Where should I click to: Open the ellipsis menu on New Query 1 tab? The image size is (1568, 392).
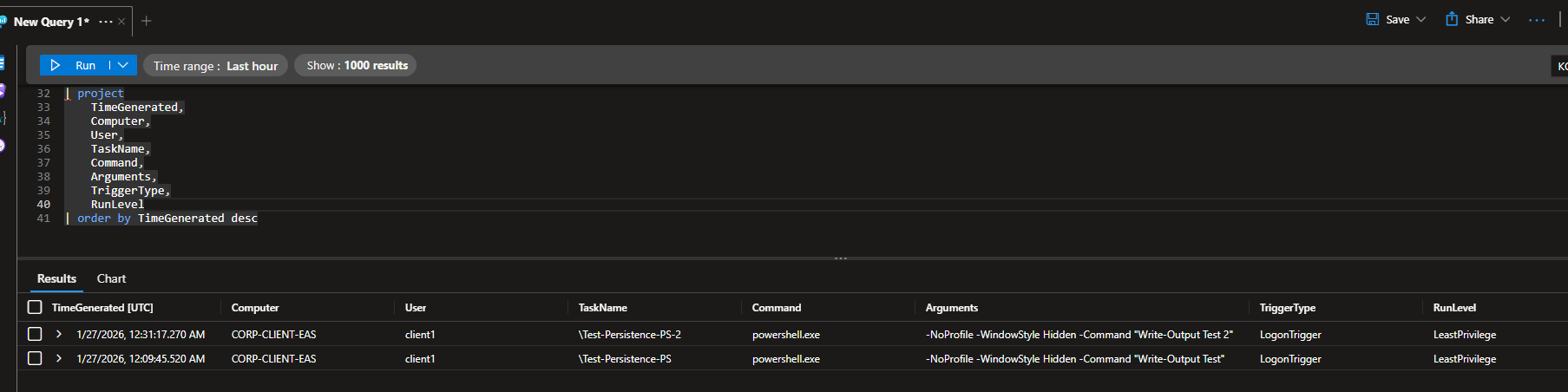pos(106,22)
